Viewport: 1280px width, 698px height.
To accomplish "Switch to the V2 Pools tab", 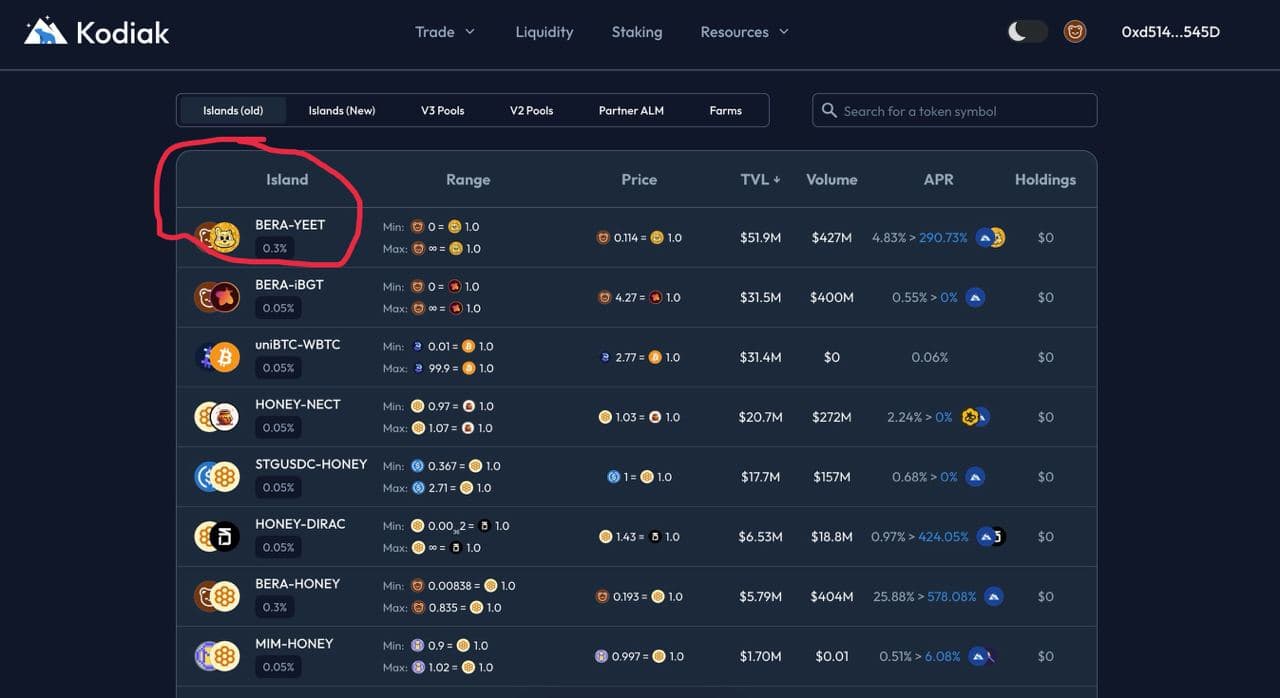I will click(x=531, y=110).
